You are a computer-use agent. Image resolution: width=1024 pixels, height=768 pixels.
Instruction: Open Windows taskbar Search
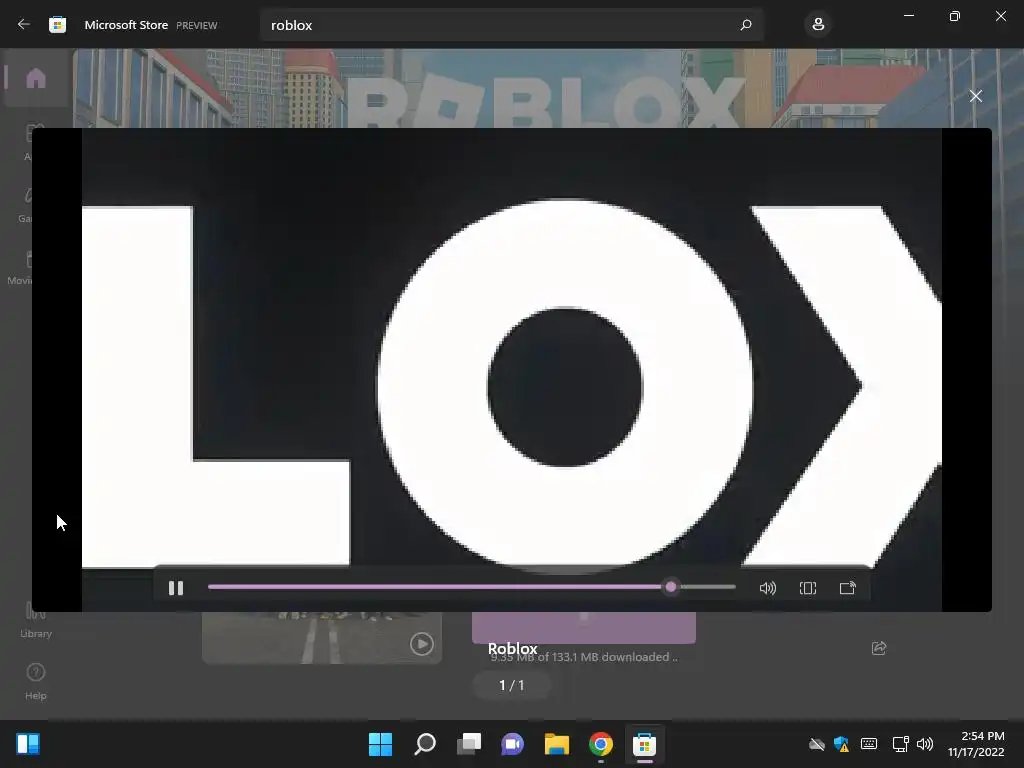click(425, 744)
